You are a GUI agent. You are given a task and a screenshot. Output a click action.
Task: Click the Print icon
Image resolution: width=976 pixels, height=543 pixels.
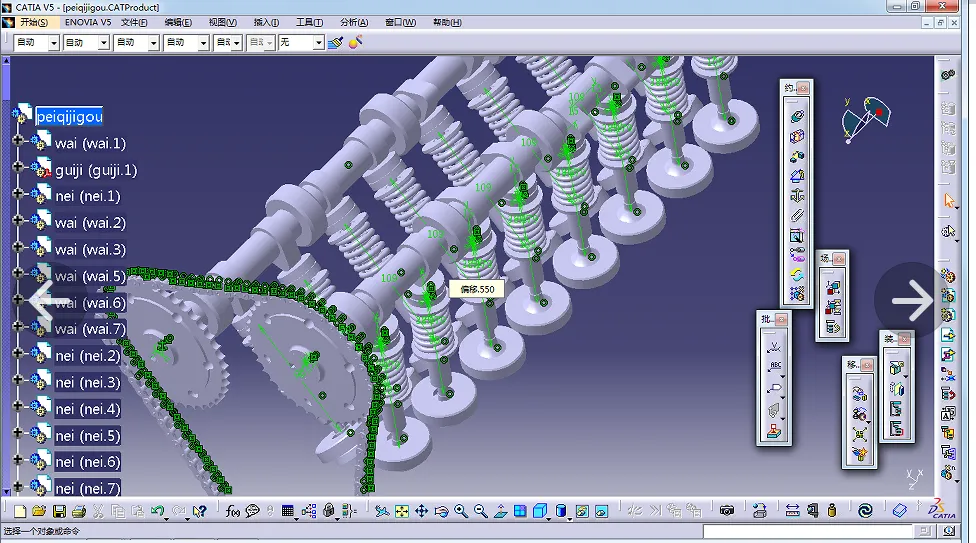click(x=79, y=511)
